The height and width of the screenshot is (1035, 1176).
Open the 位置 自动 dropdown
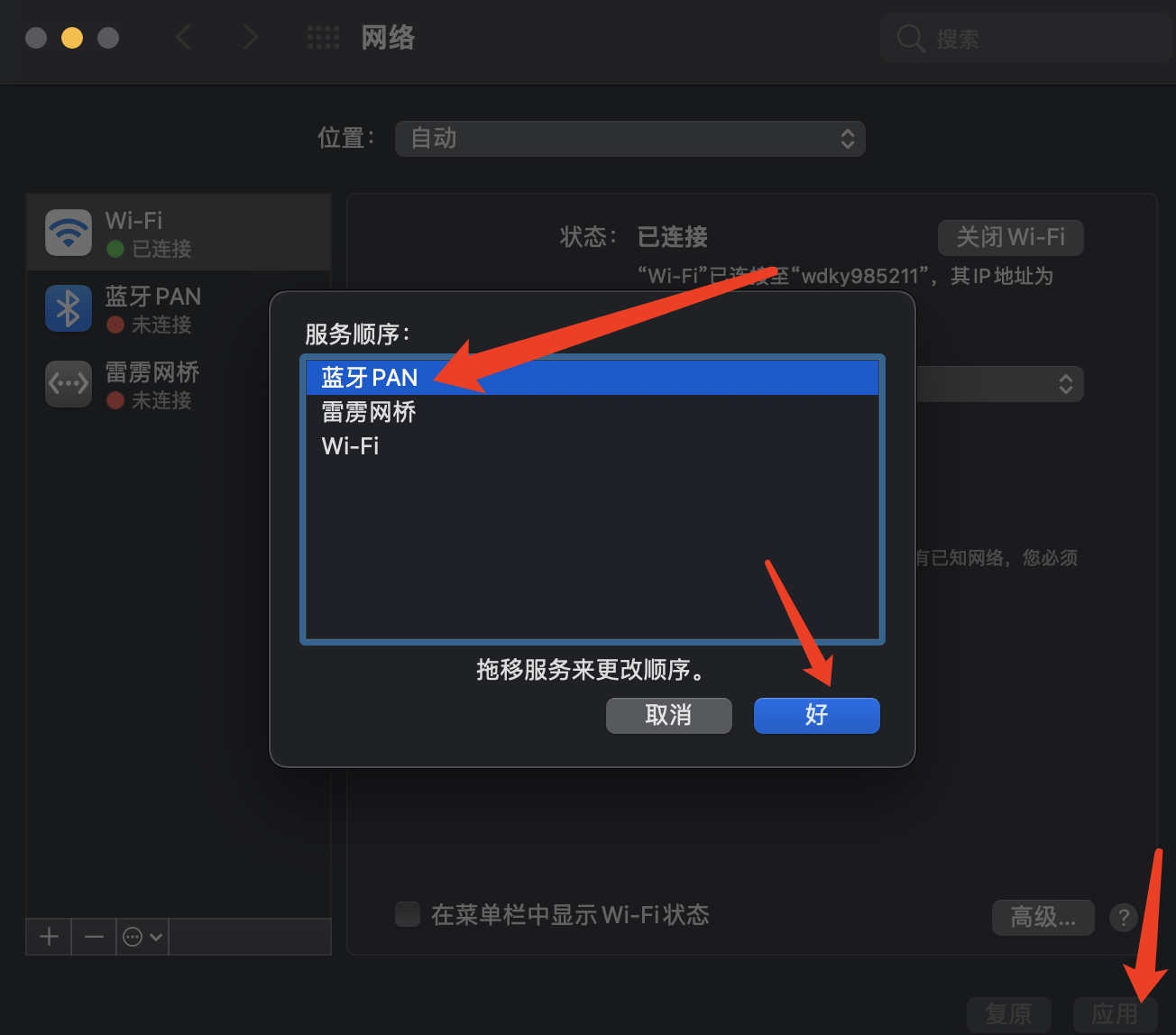pos(629,138)
